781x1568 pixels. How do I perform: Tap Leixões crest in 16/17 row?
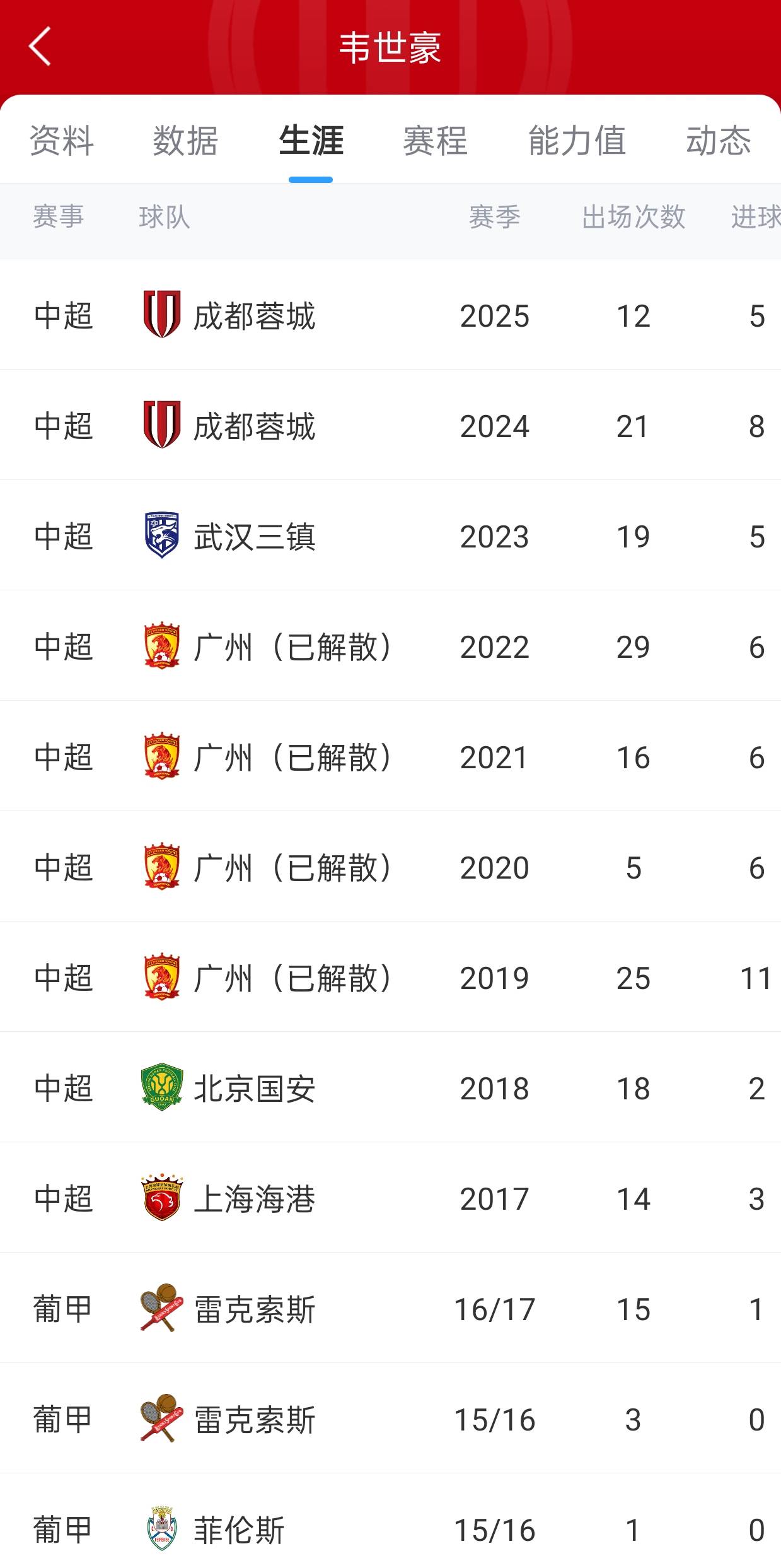(162, 1308)
